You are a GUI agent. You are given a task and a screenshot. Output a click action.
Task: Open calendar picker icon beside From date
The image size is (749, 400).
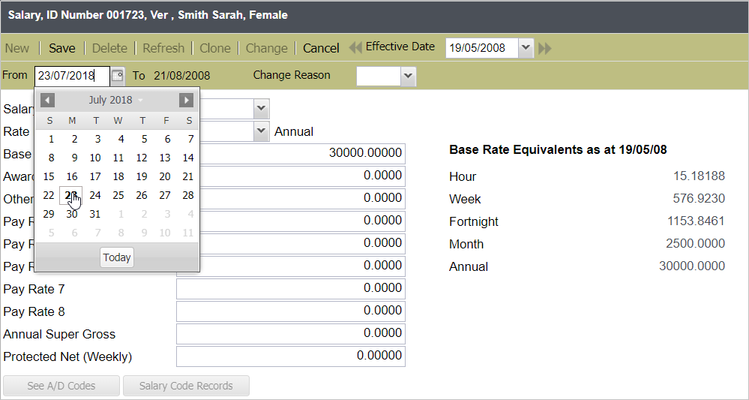point(118,76)
